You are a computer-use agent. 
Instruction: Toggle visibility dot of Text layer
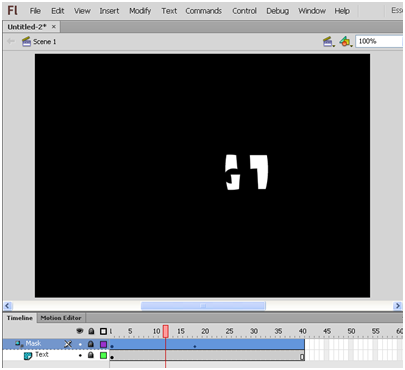[x=80, y=355]
